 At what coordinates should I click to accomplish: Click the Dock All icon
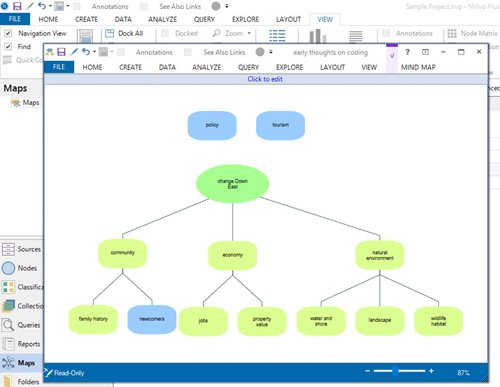click(109, 33)
